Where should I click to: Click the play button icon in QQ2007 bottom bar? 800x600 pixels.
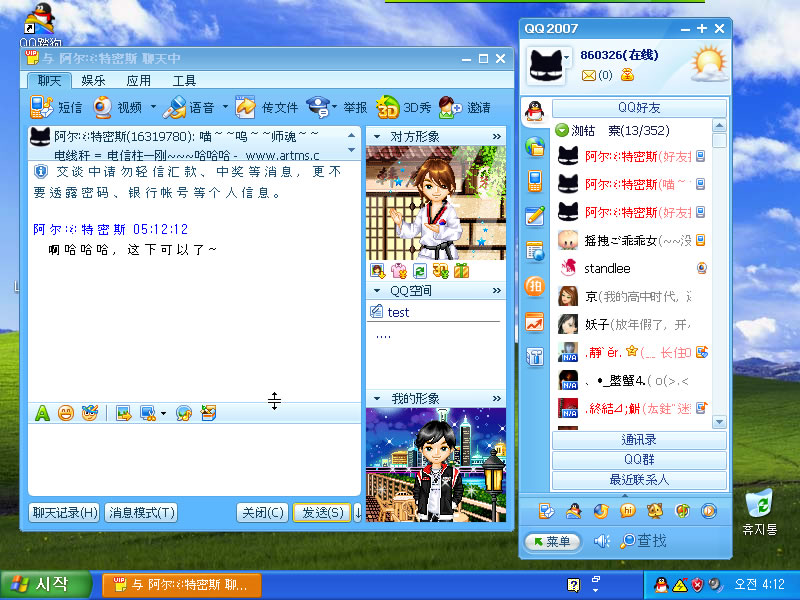[x=709, y=510]
